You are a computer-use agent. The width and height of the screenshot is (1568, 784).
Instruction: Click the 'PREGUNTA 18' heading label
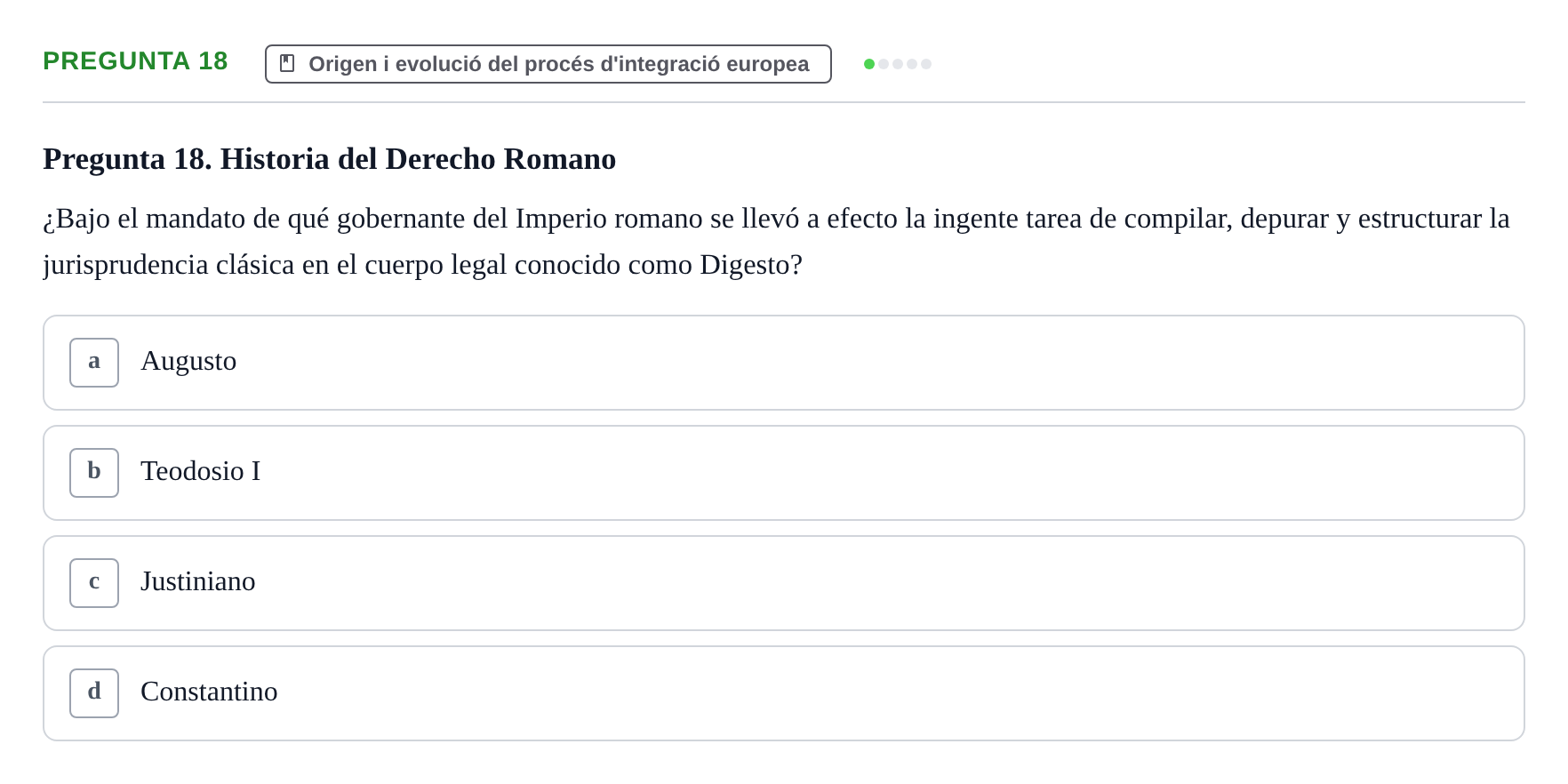tap(135, 60)
